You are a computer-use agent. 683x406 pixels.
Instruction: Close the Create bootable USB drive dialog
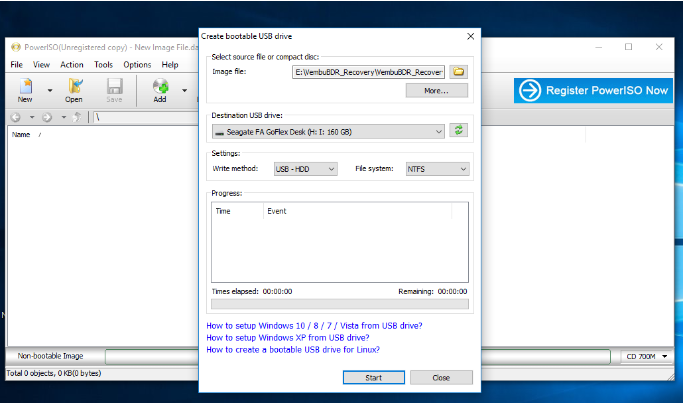(x=470, y=36)
